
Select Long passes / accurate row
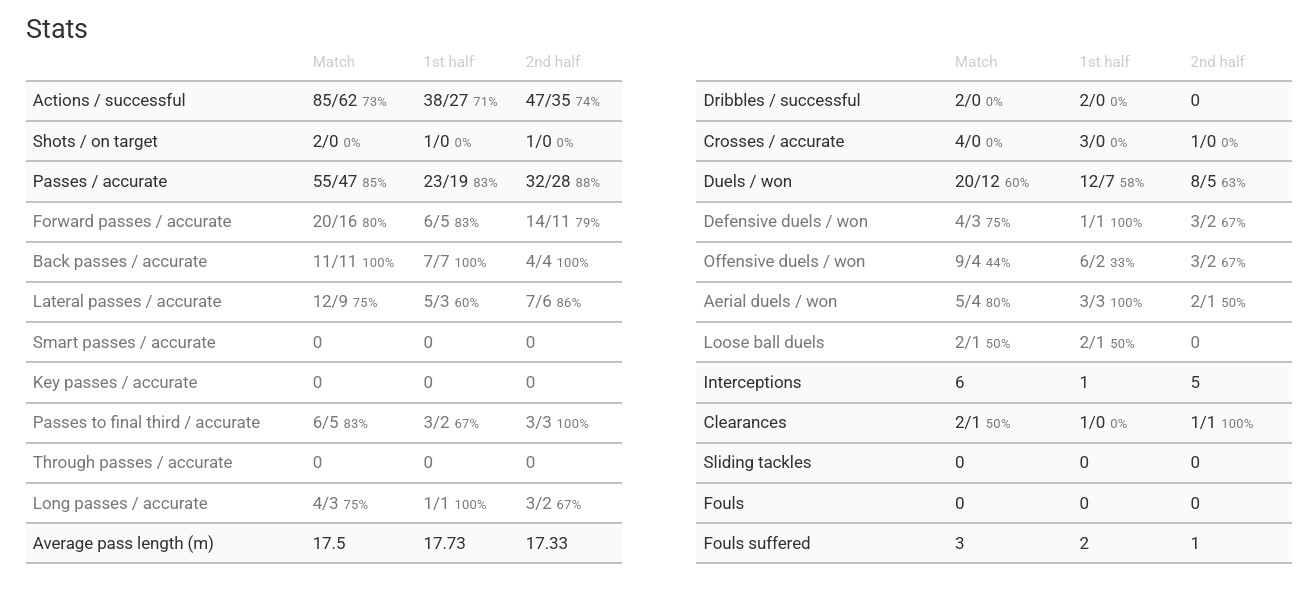coord(324,503)
